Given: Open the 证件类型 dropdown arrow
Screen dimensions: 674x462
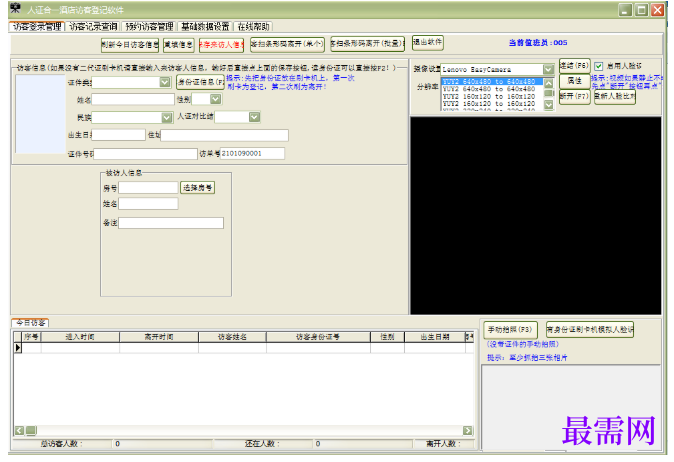Looking at the screenshot, I should click(165, 82).
